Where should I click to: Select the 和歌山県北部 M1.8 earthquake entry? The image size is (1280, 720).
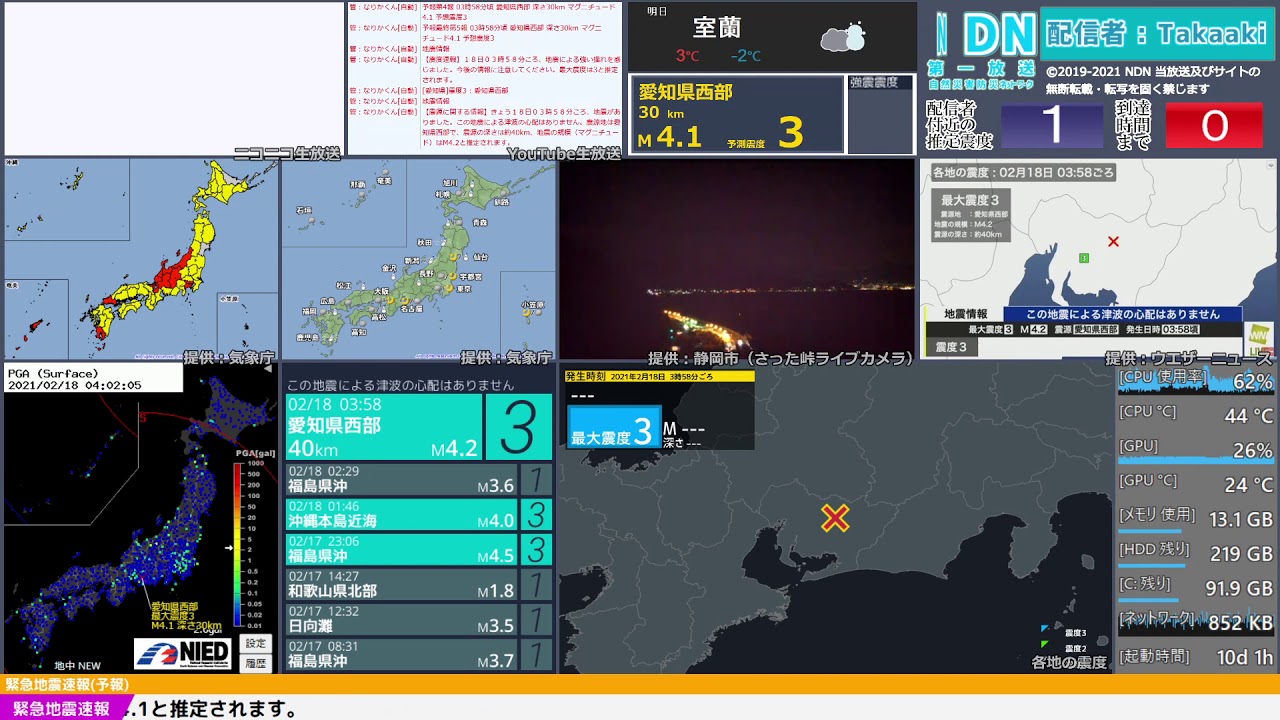pos(401,584)
